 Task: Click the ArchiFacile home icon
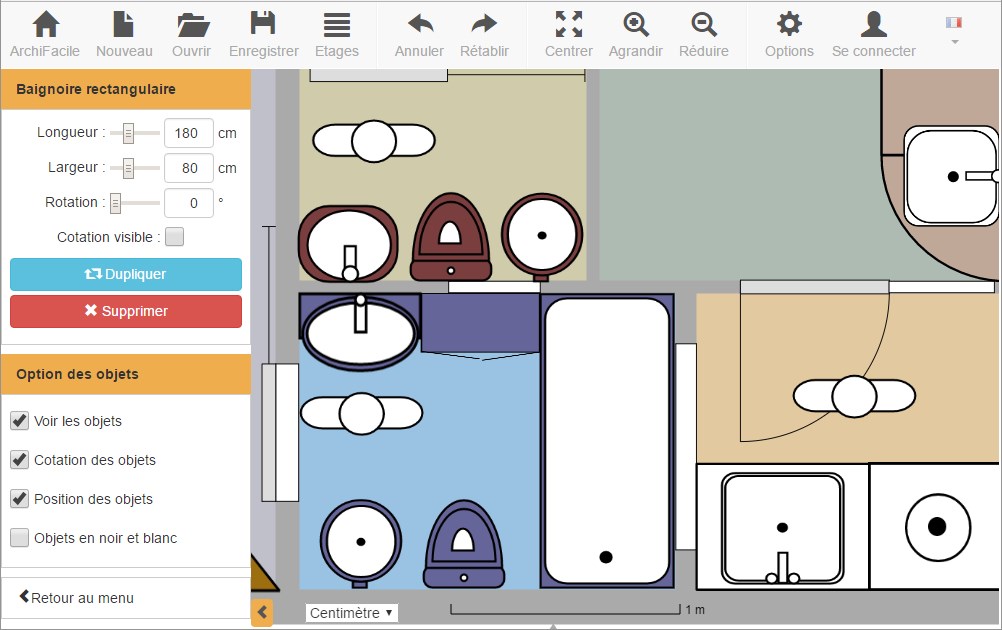pyautogui.click(x=45, y=34)
